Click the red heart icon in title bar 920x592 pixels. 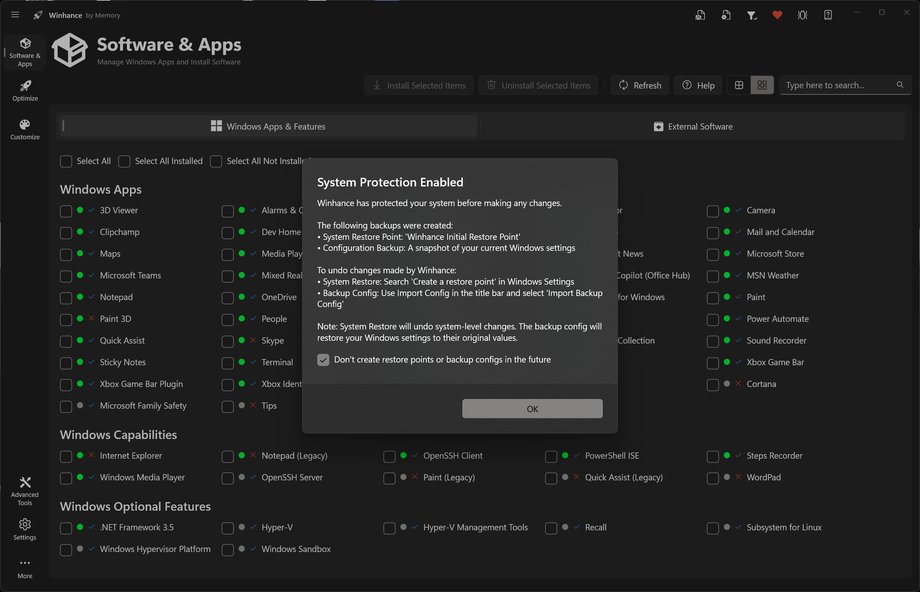pos(777,15)
